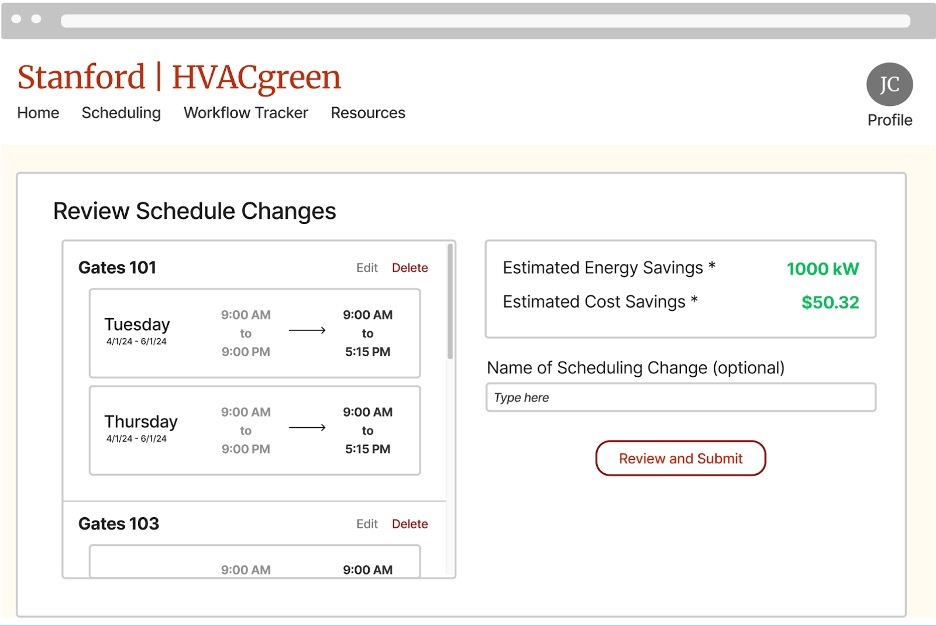This screenshot has width=936, height=626.
Task: Edit the Gates 103 schedule
Action: [367, 524]
